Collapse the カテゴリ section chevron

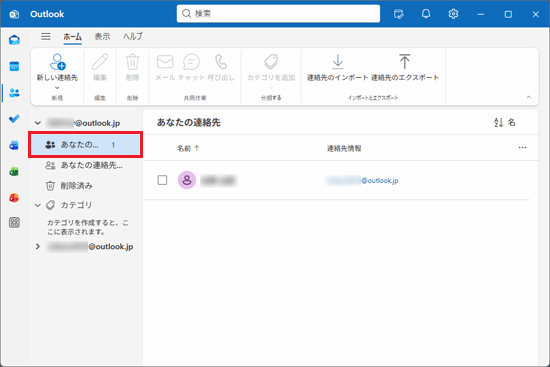coord(38,205)
